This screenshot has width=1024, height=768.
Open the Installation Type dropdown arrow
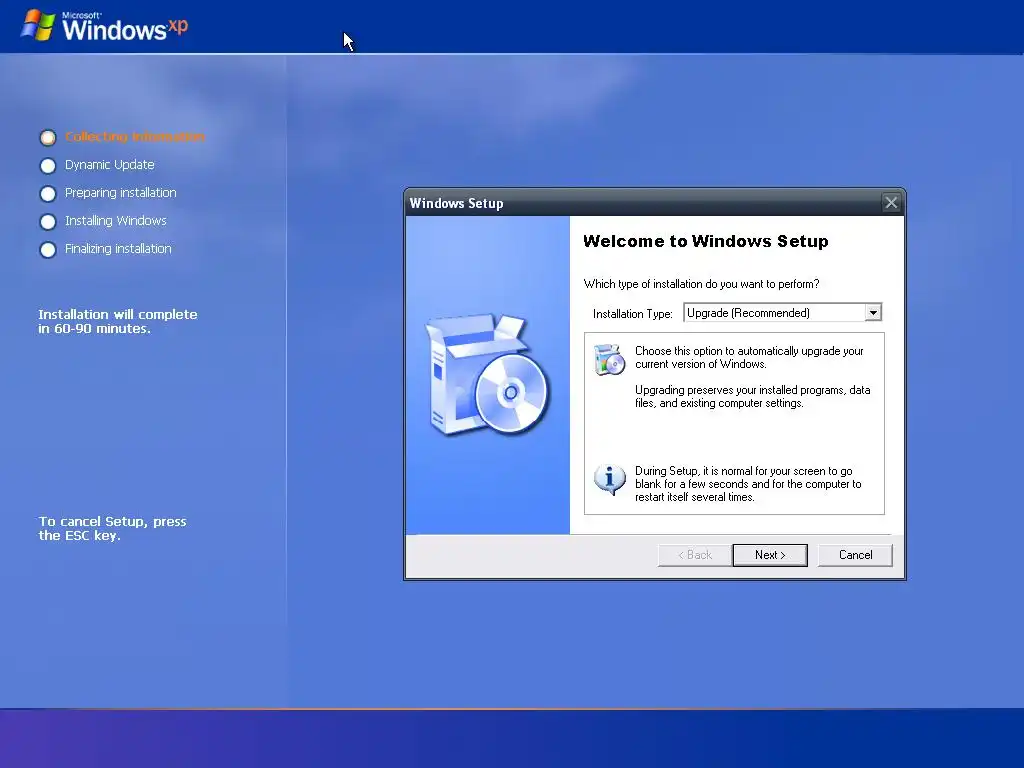click(x=872, y=313)
